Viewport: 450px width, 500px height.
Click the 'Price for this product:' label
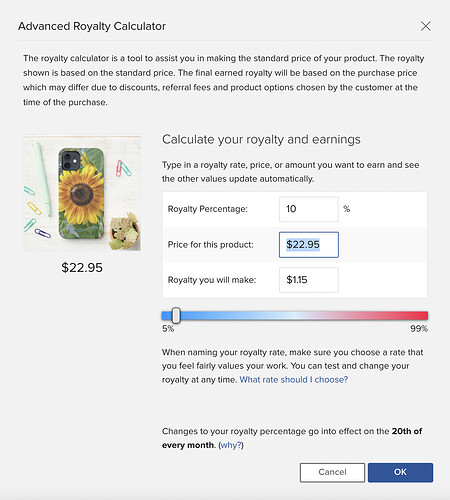210,245
